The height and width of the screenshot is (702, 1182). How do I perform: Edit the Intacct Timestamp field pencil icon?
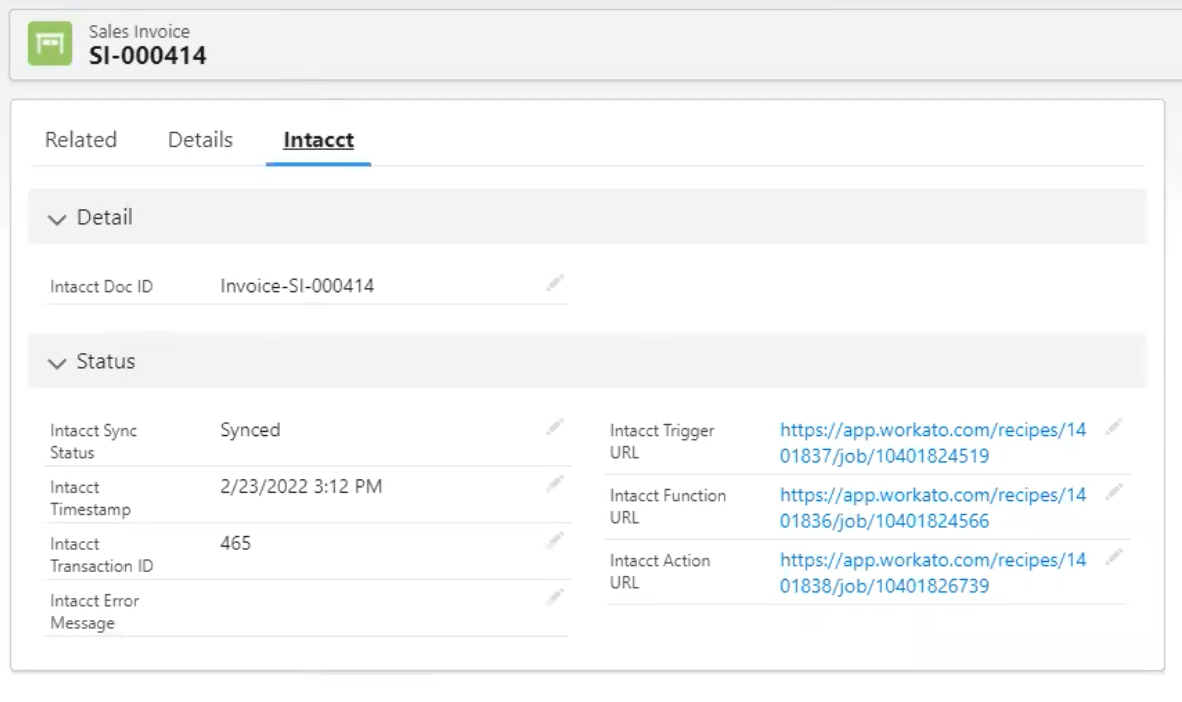(x=555, y=483)
